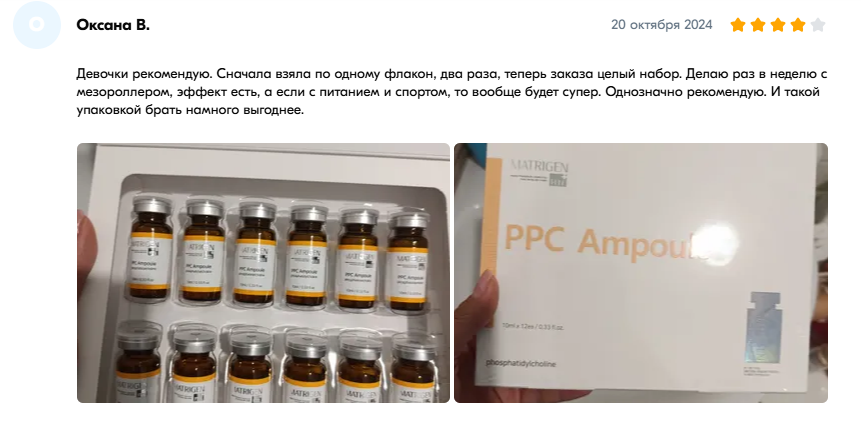Select the third orange rating star
Screen dimensions: 861x429
[x=778, y=25]
